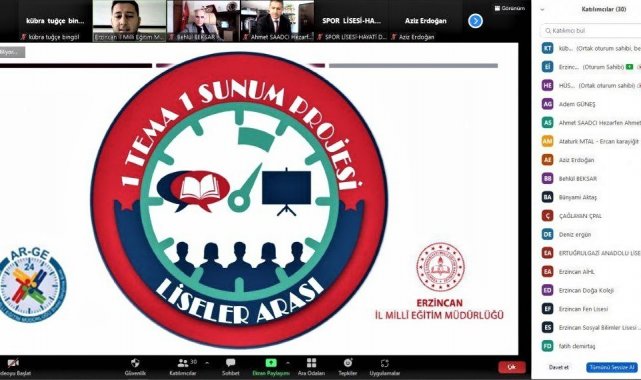This screenshot has height=380, width=641.
Task: Open the Uygulamalar apps icon
Action: [x=385, y=363]
